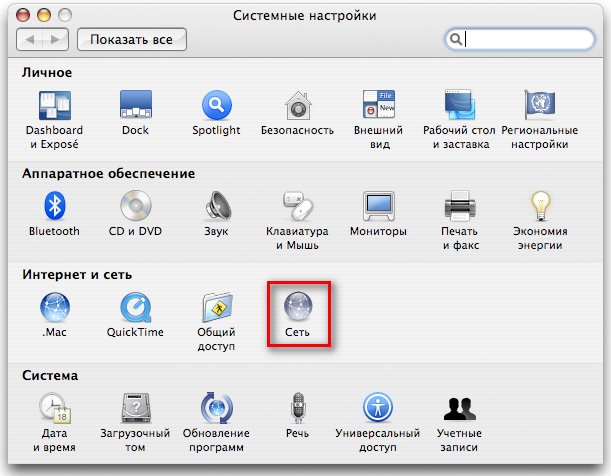Open Дата и время preferences
Screen dimensions: 611x476
tap(54, 408)
